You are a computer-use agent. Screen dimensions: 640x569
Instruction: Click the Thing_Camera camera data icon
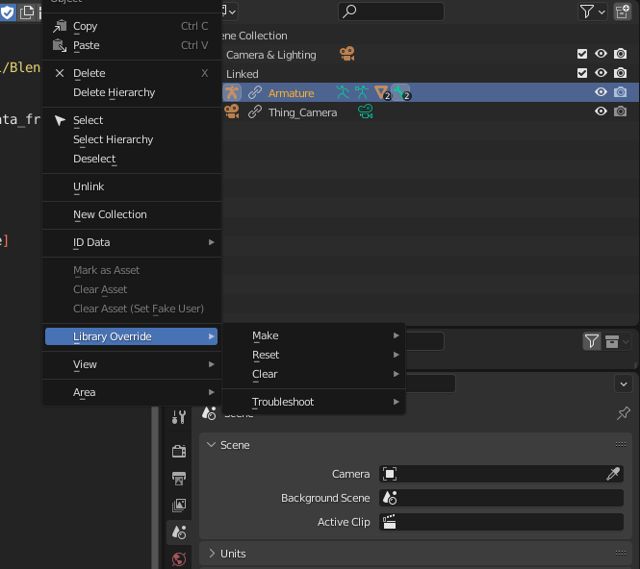click(x=365, y=111)
